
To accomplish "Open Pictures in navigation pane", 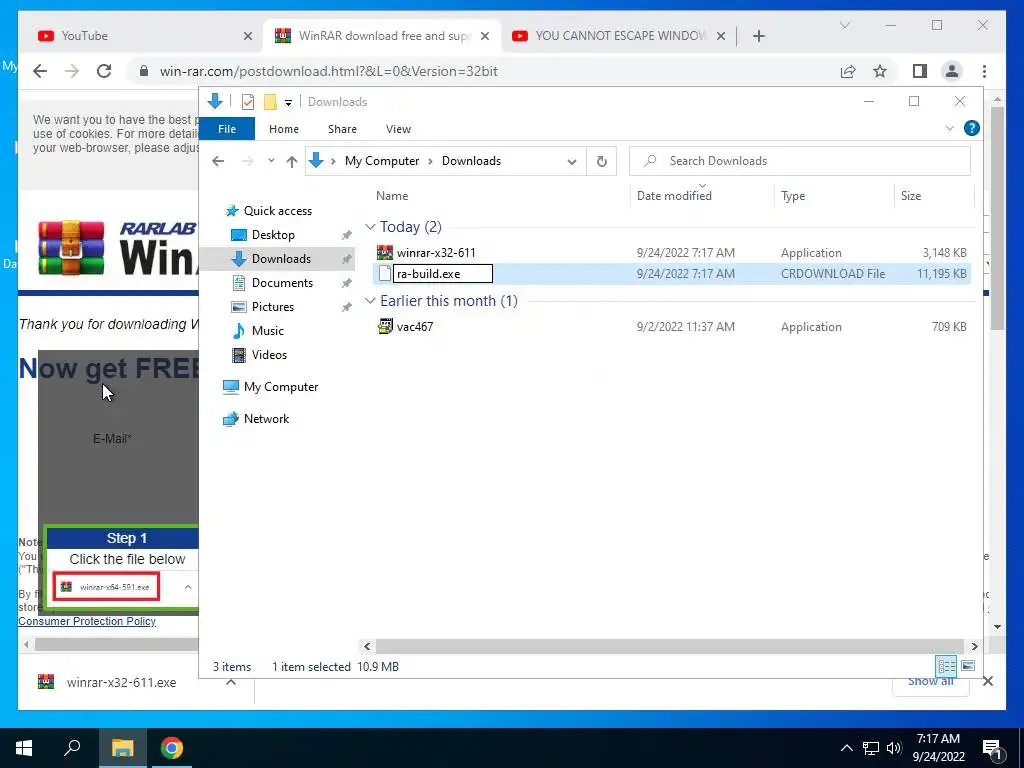I will (x=272, y=307).
